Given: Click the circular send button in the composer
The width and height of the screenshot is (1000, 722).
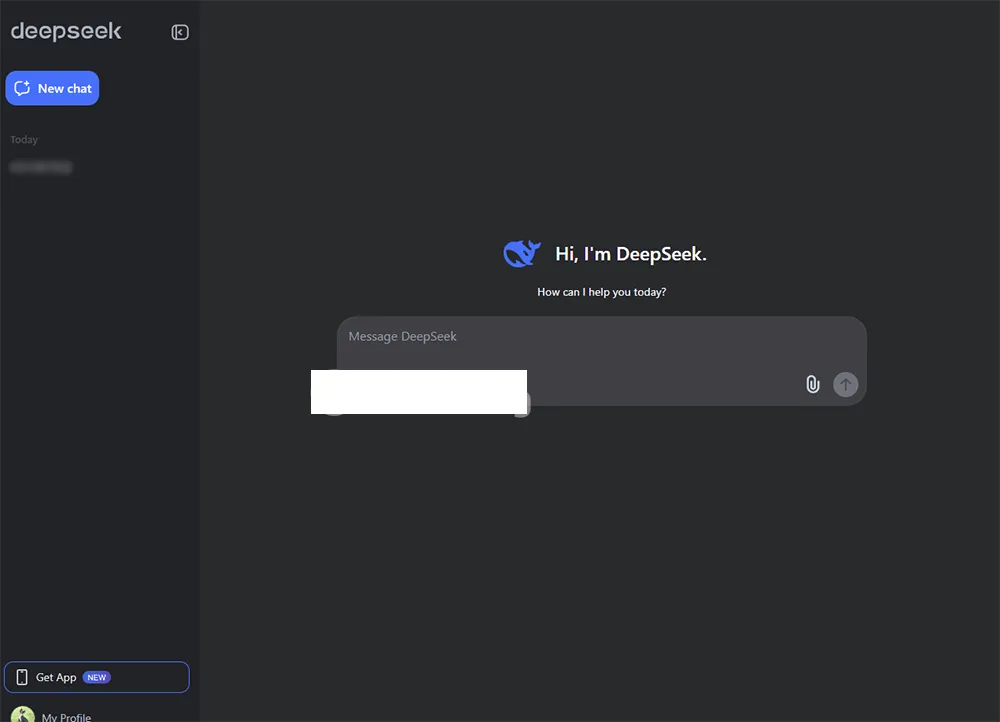Looking at the screenshot, I should point(845,384).
